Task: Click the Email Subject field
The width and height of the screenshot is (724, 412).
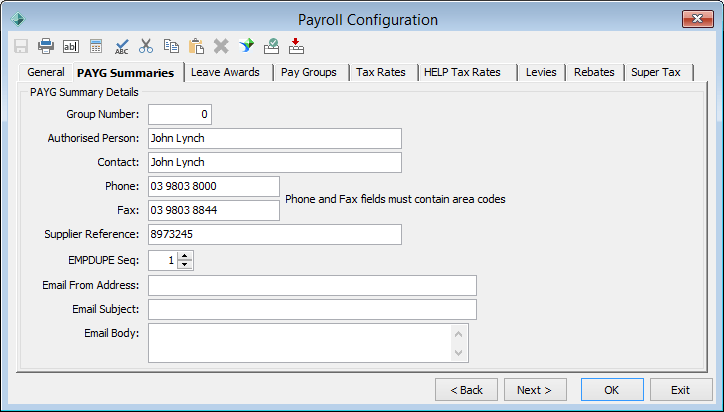Action: [312, 309]
